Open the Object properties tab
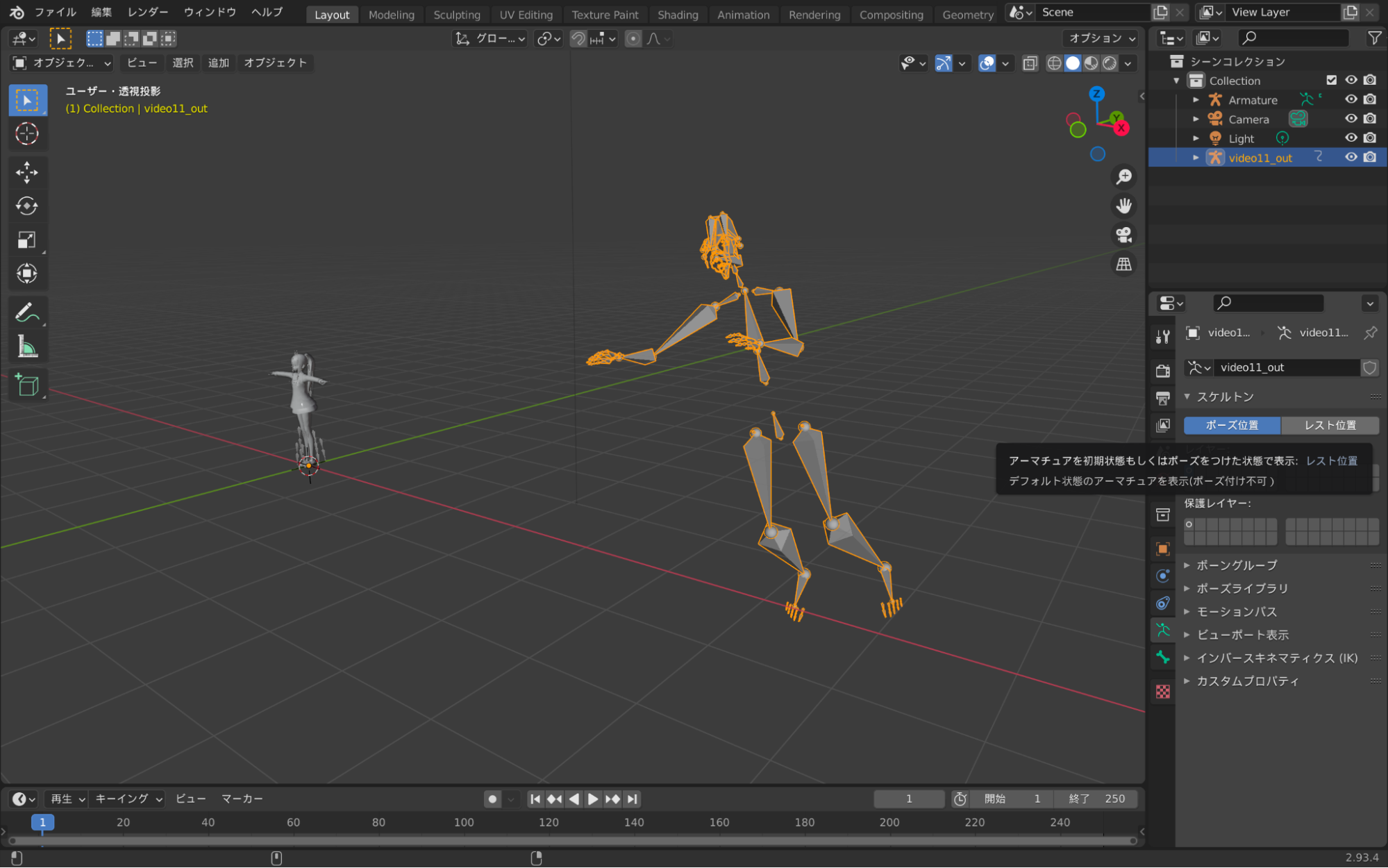This screenshot has height=868, width=1388. click(1163, 549)
